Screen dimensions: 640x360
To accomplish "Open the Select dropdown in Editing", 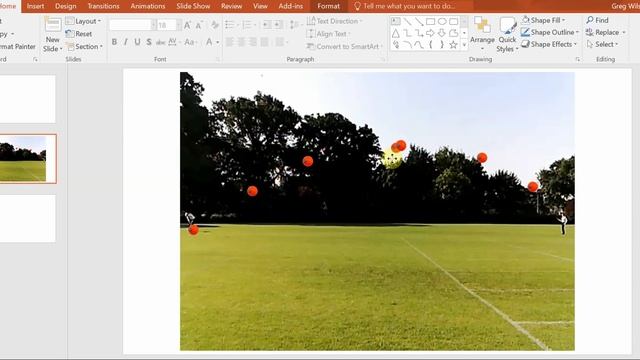I will tap(602, 44).
